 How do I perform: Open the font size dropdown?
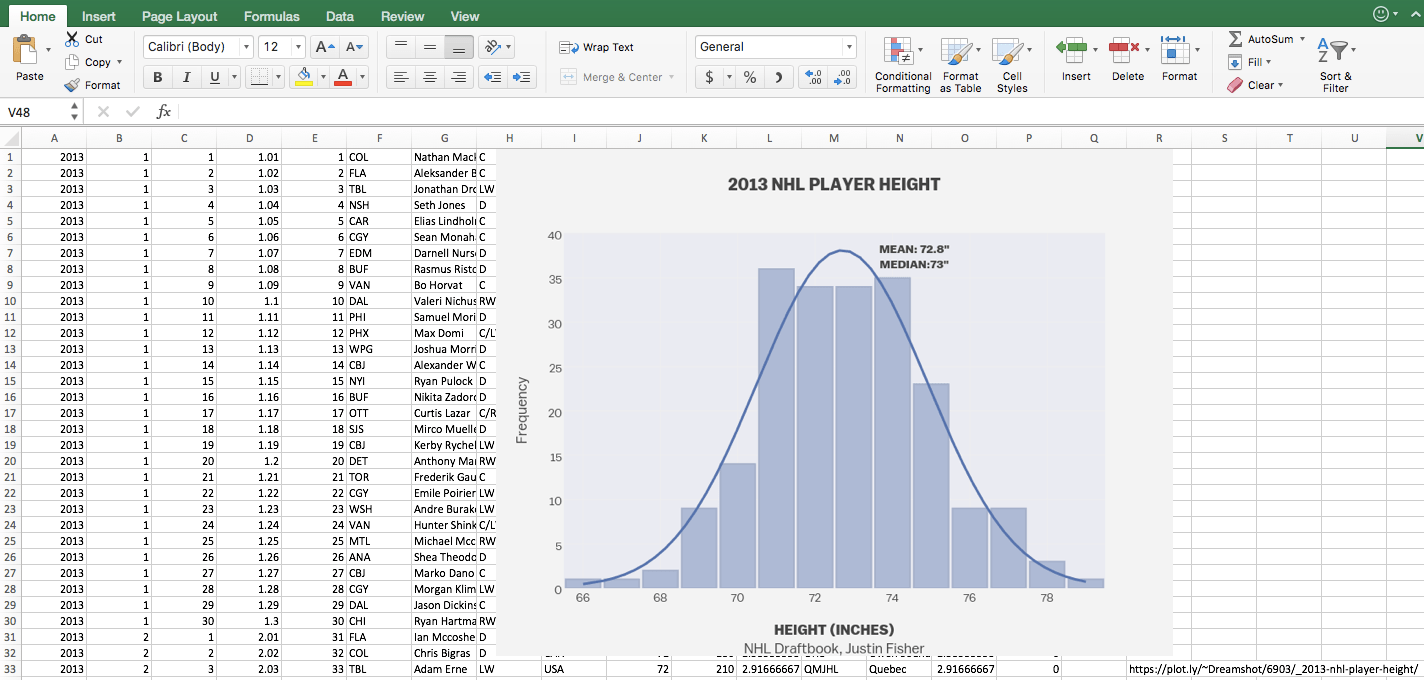tap(298, 47)
